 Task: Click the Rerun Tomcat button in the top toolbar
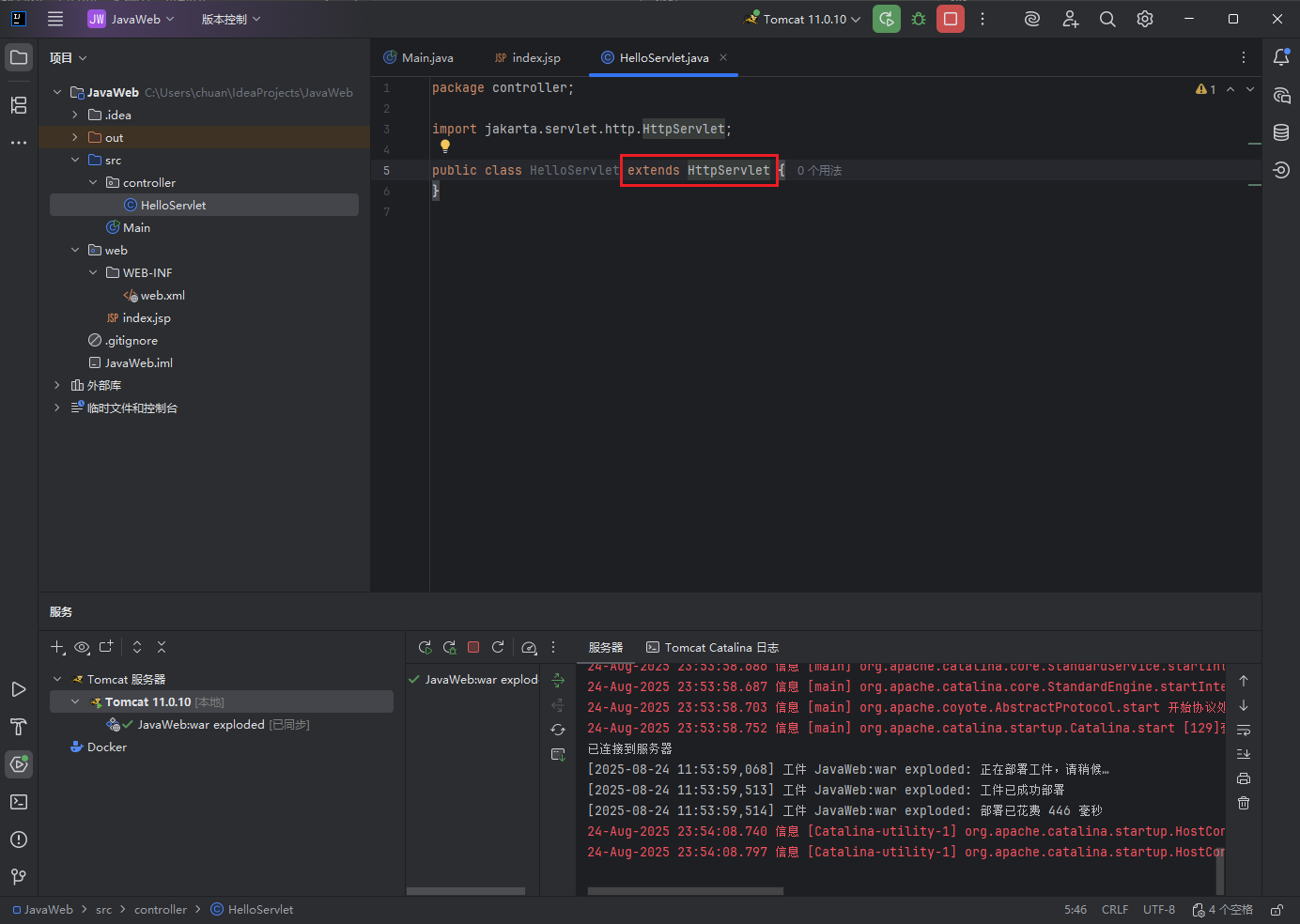[x=887, y=19]
